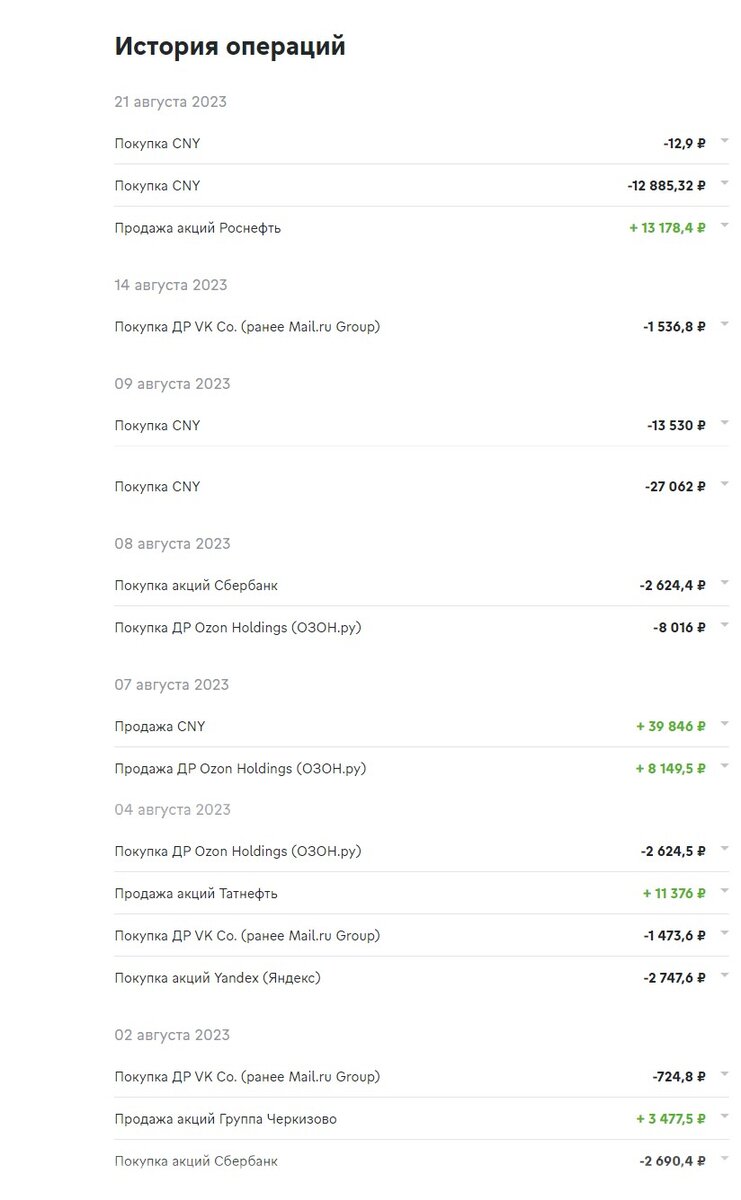
Task: Expand arrow next to -8 016 ₽ Ozon purchase
Action: click(x=724, y=626)
